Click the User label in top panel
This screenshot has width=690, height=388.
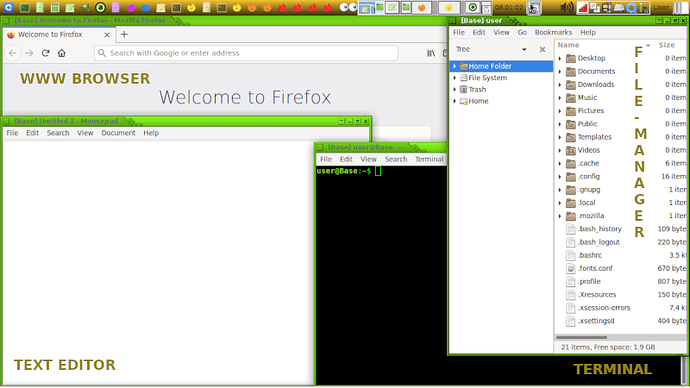(x=661, y=7)
